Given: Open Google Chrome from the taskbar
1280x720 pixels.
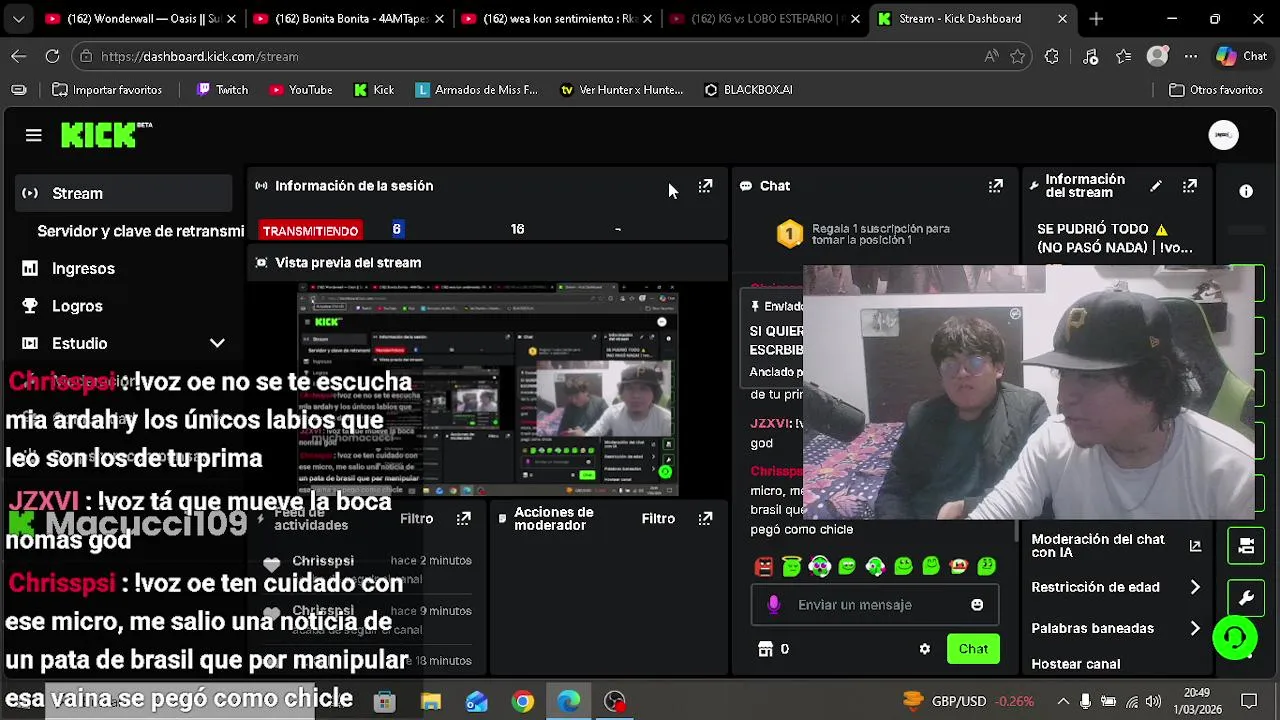Looking at the screenshot, I should point(523,701).
